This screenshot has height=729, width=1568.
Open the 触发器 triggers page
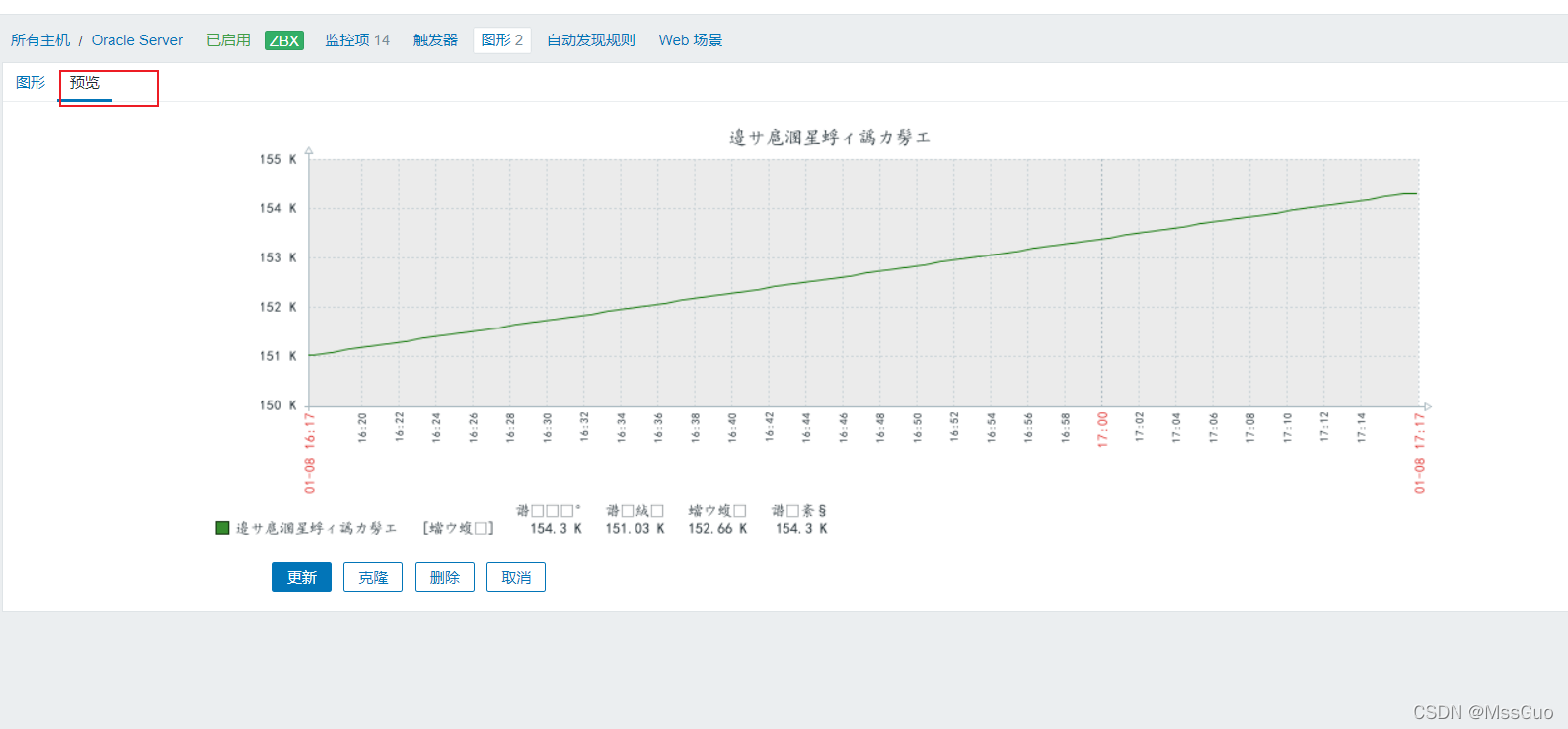[x=435, y=40]
